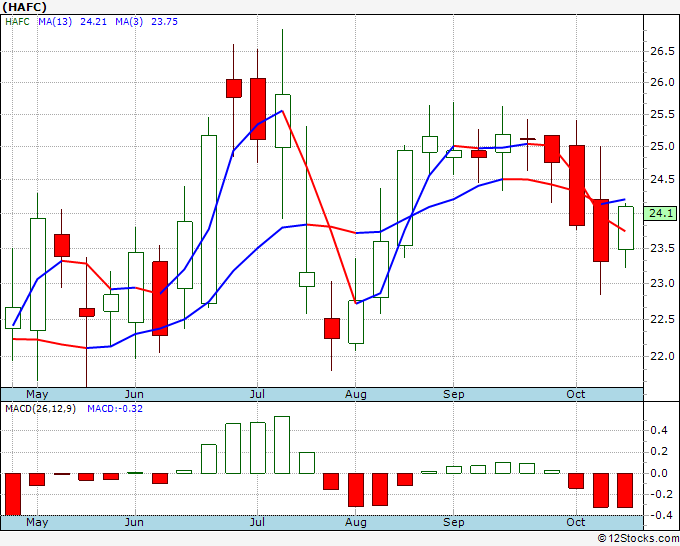680x546 pixels.
Task: Click the Aug label on price time axis
Action: (356, 394)
